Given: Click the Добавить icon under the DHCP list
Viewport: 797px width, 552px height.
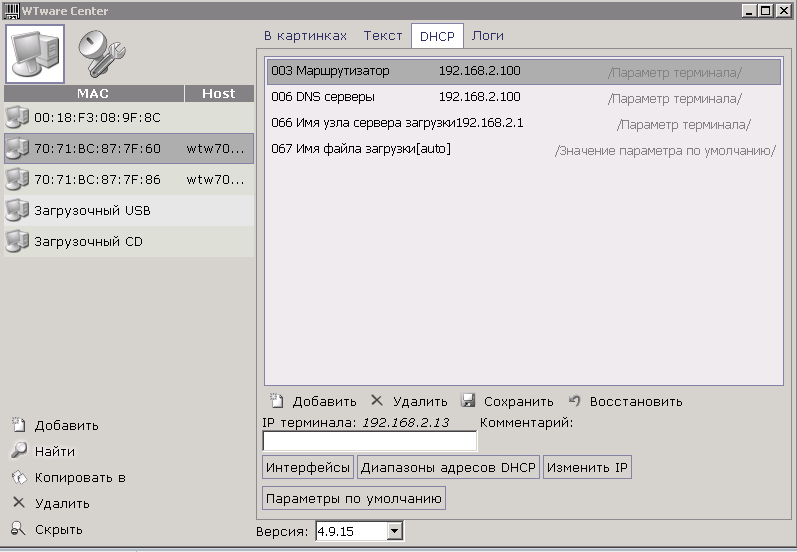Looking at the screenshot, I should 278,401.
